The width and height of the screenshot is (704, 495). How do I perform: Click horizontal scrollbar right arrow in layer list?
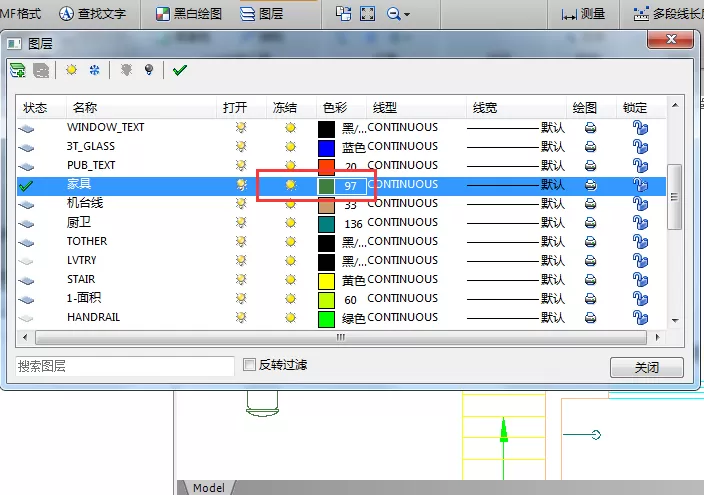tap(657, 337)
